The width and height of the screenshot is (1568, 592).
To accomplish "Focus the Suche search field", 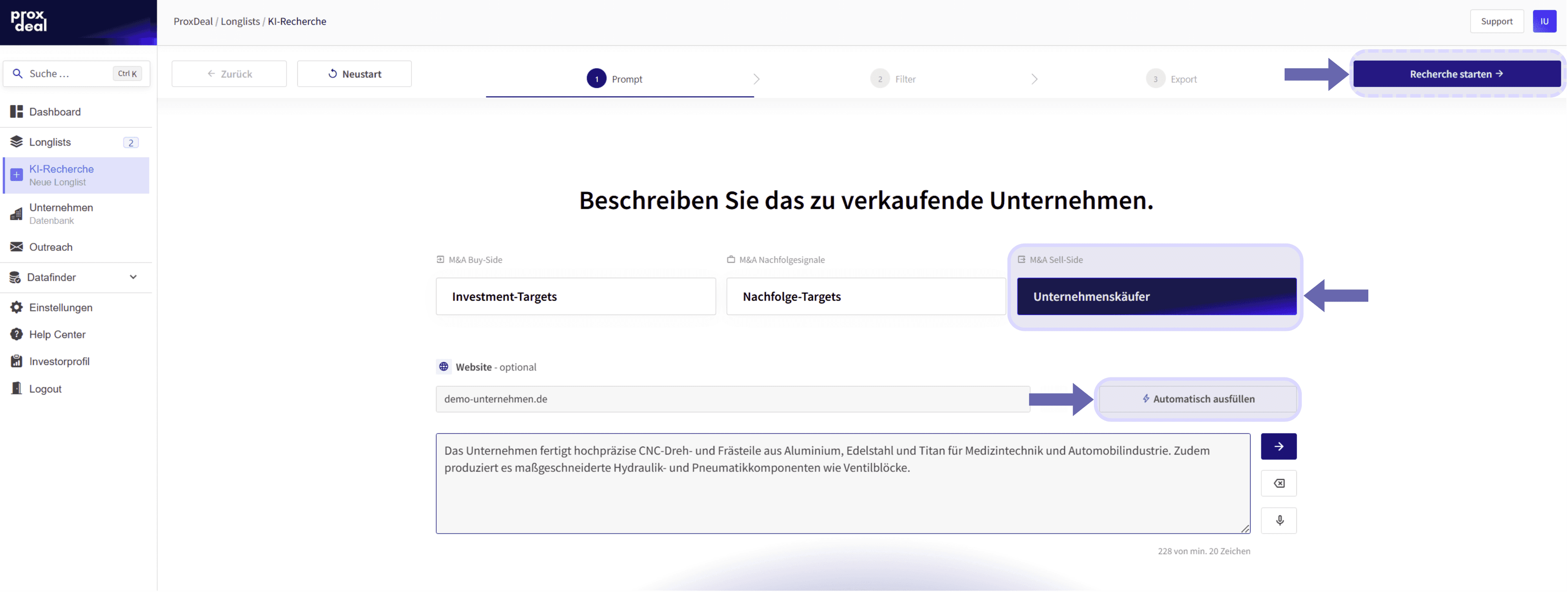I will pos(76,73).
